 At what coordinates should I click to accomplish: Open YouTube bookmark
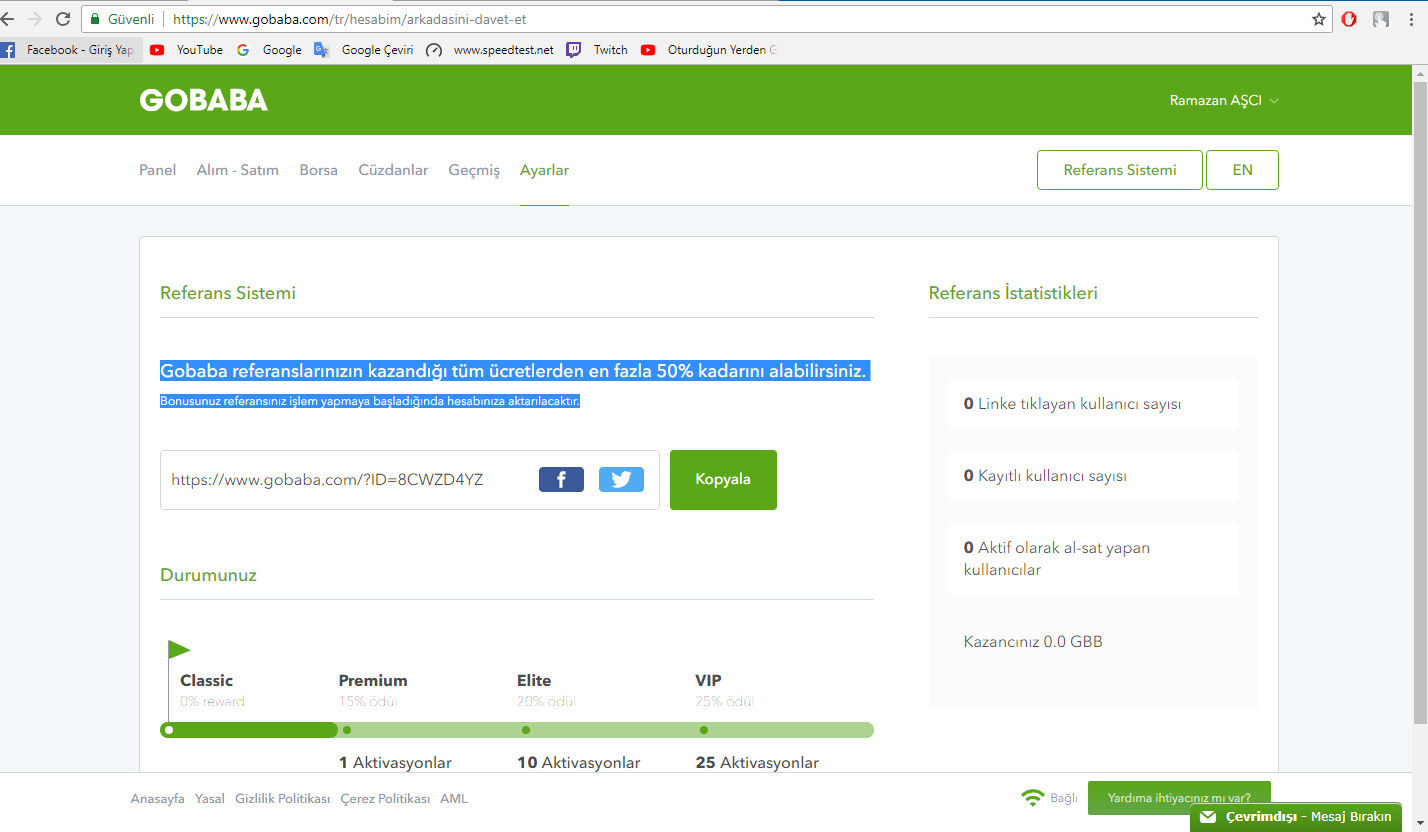[187, 50]
